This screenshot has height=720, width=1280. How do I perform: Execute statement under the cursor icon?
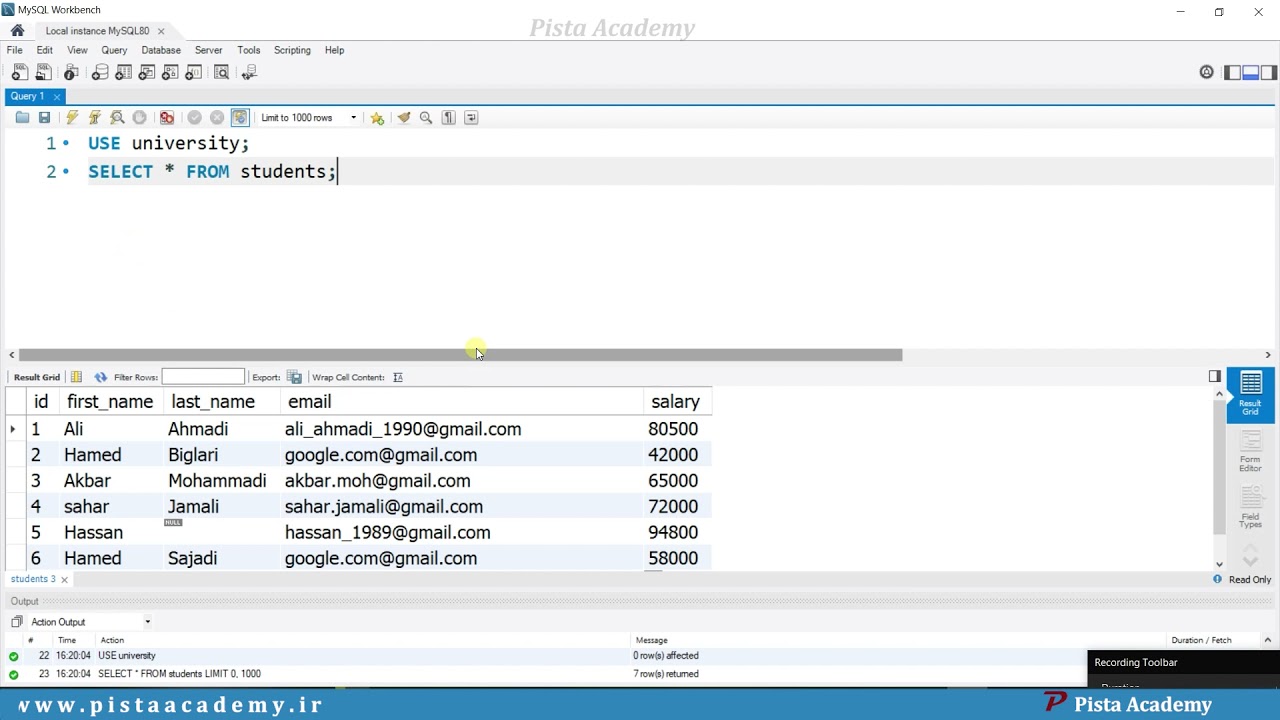95,118
